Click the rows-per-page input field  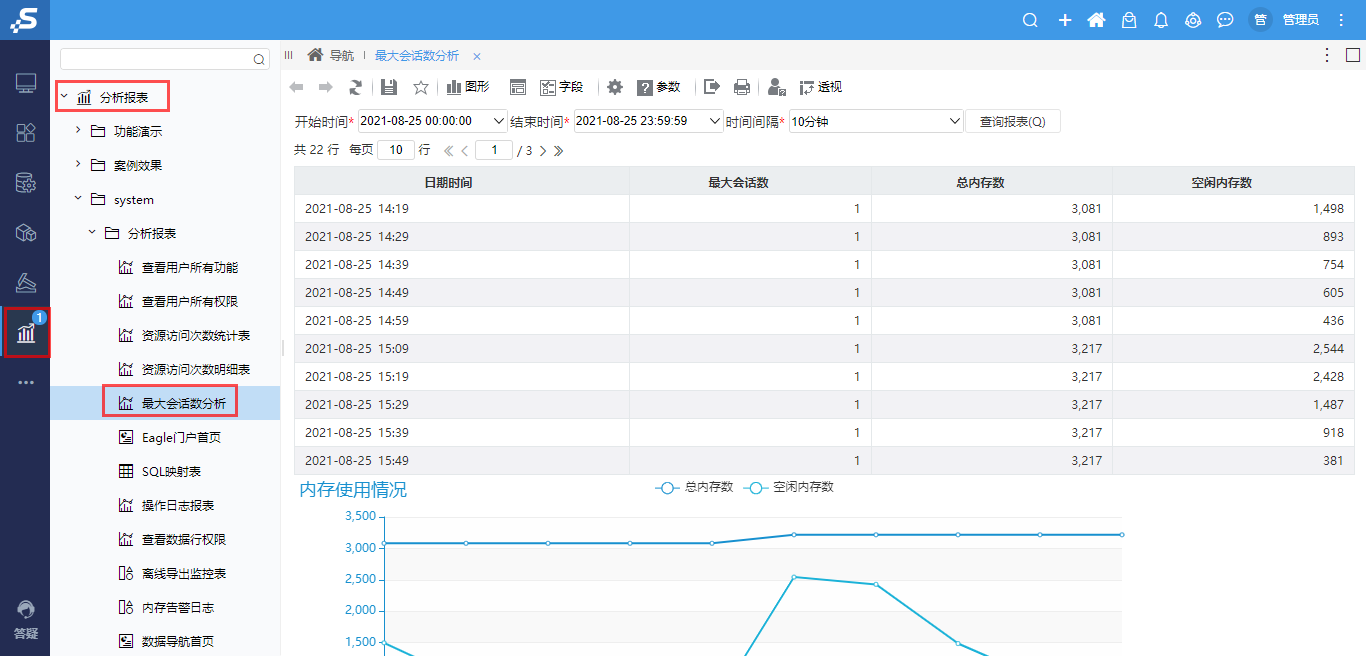[396, 150]
